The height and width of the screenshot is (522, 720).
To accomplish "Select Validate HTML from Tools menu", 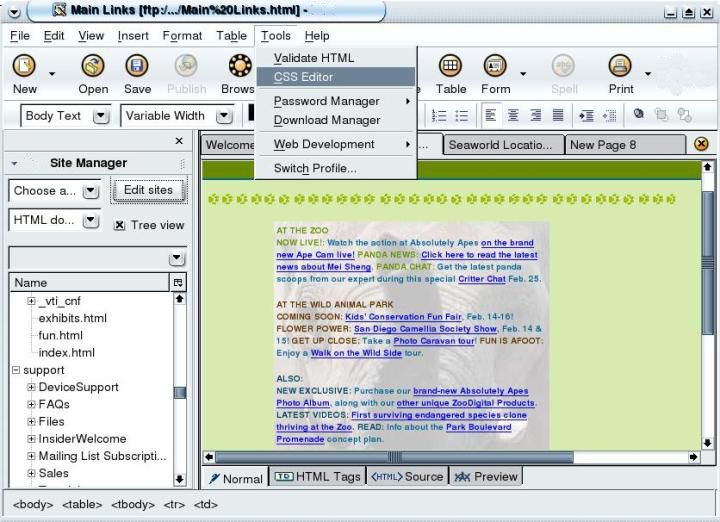I will pos(336,58).
